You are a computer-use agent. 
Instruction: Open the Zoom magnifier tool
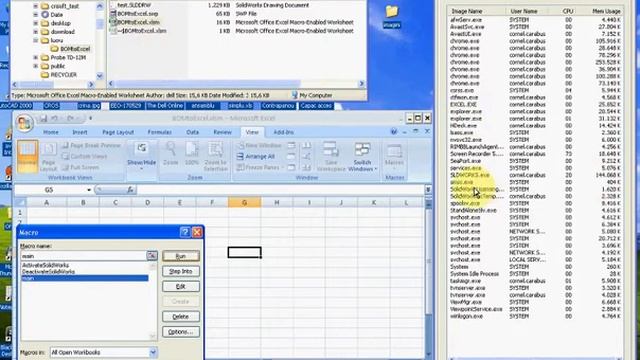pyautogui.click(x=171, y=154)
